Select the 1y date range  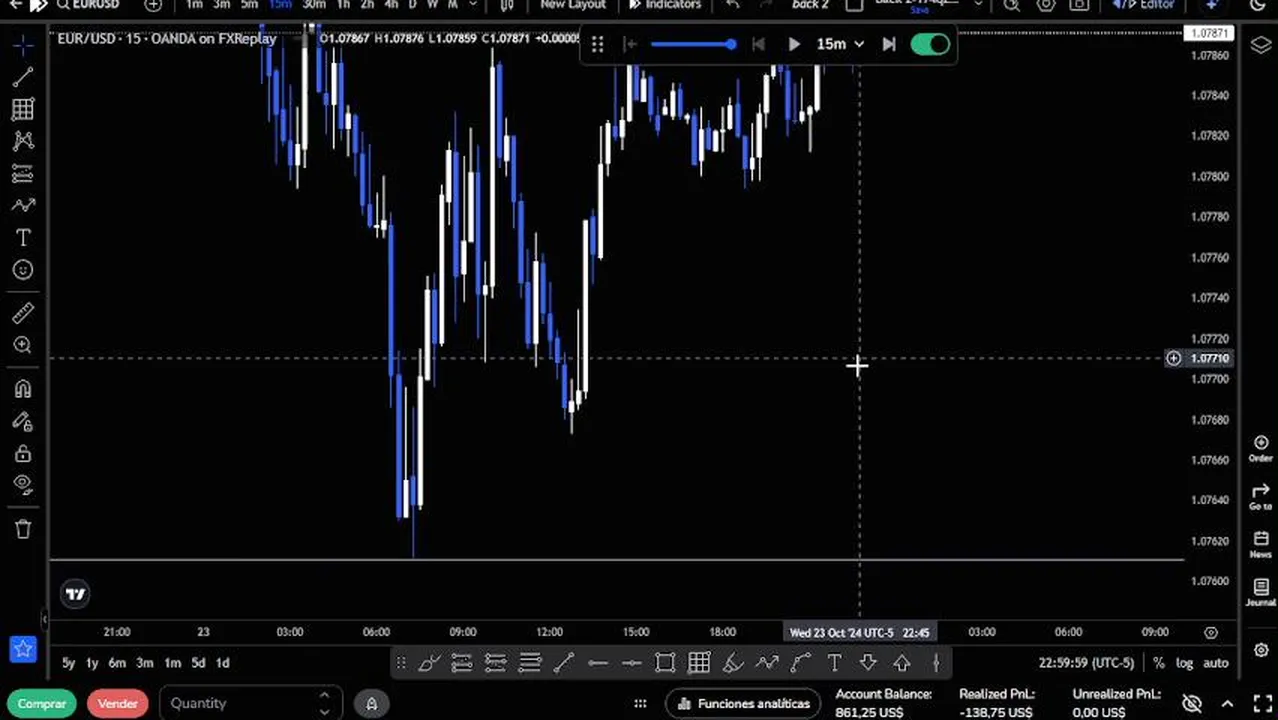coord(92,663)
